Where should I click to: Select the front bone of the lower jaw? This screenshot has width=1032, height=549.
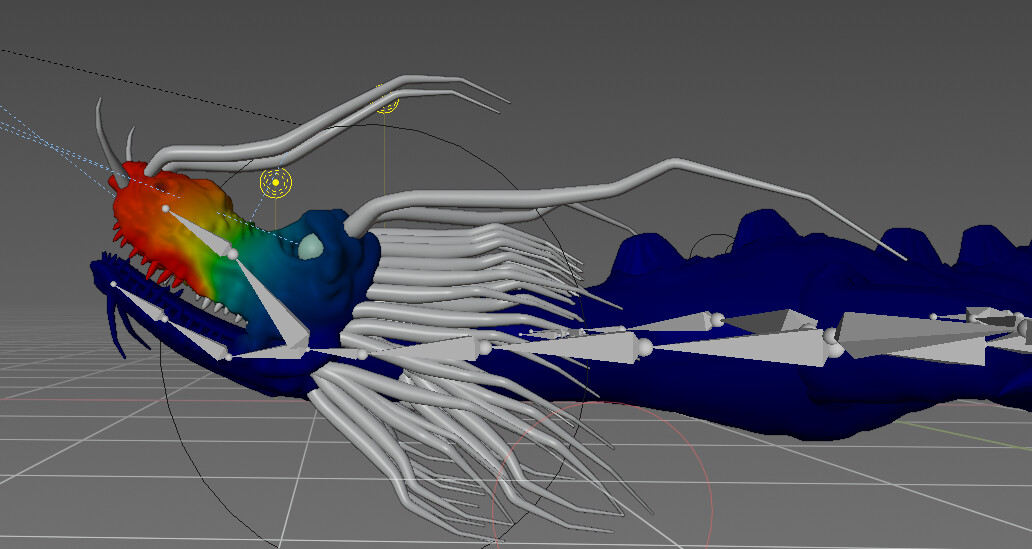(140, 303)
